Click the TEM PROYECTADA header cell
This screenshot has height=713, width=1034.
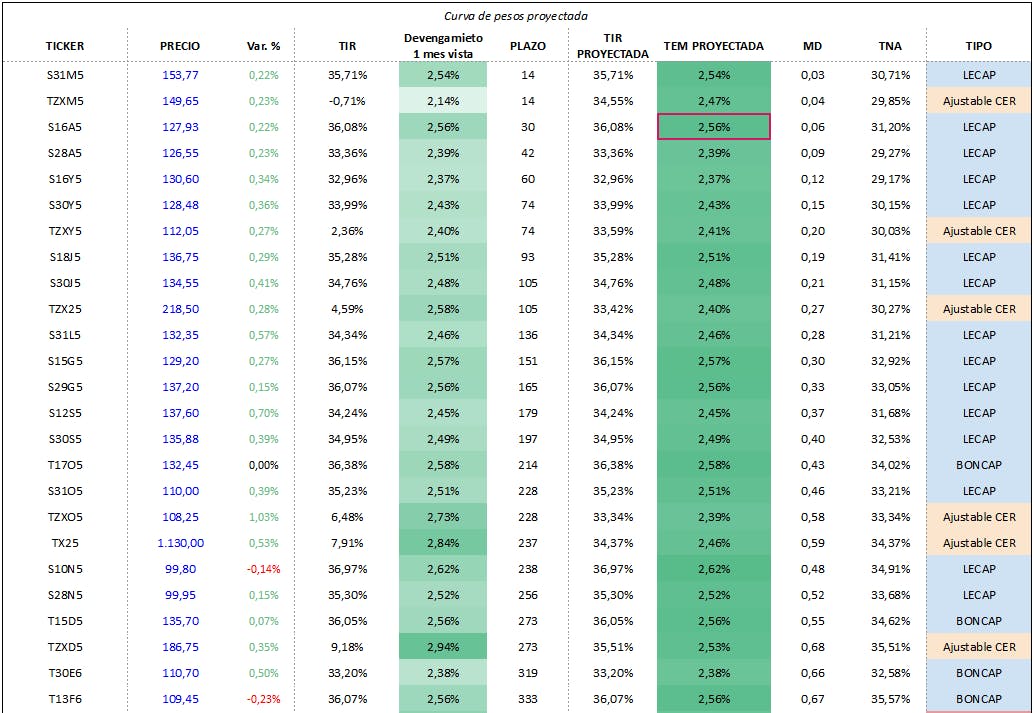click(713, 46)
